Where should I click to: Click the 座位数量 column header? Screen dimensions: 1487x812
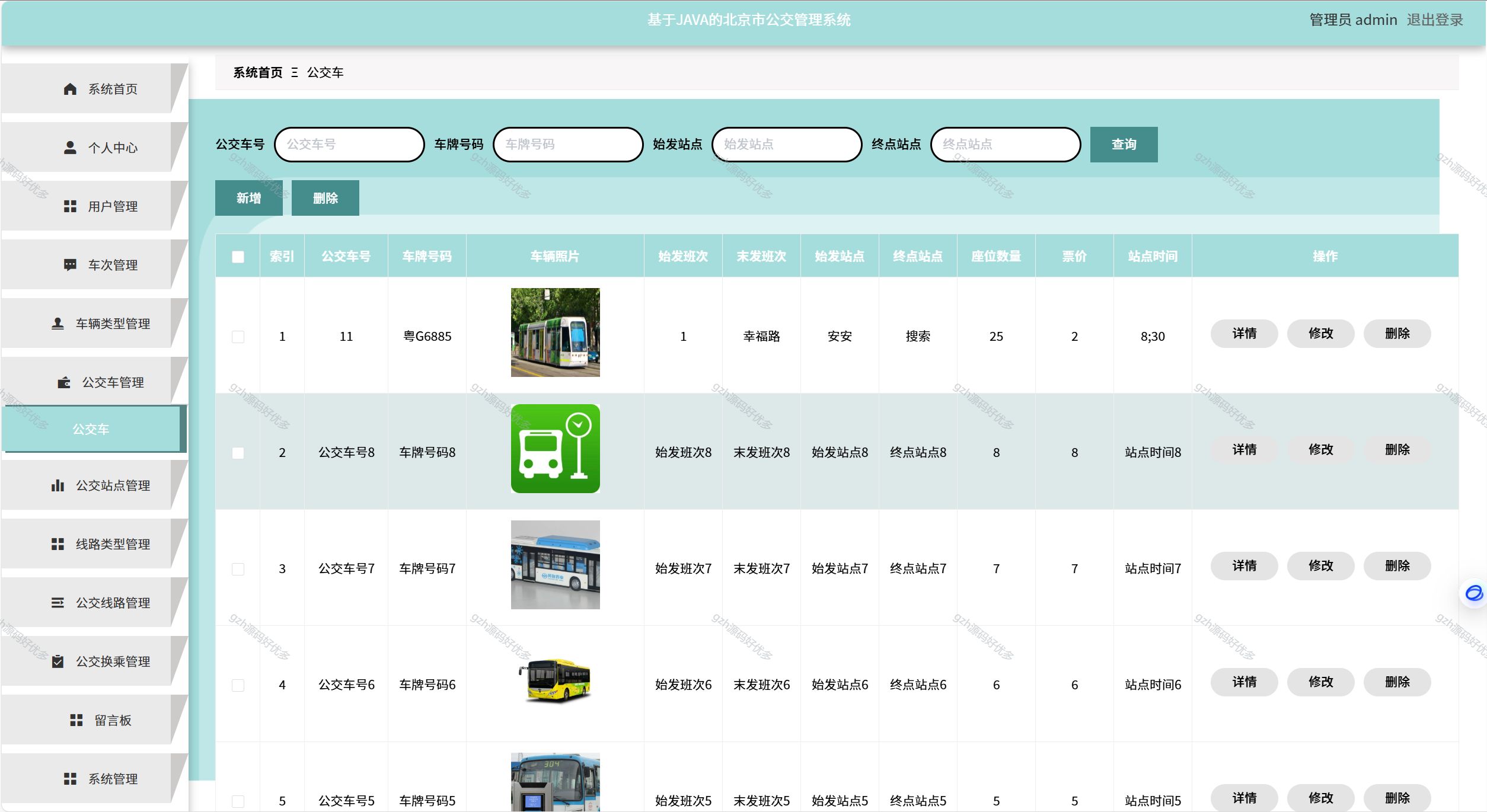996,256
